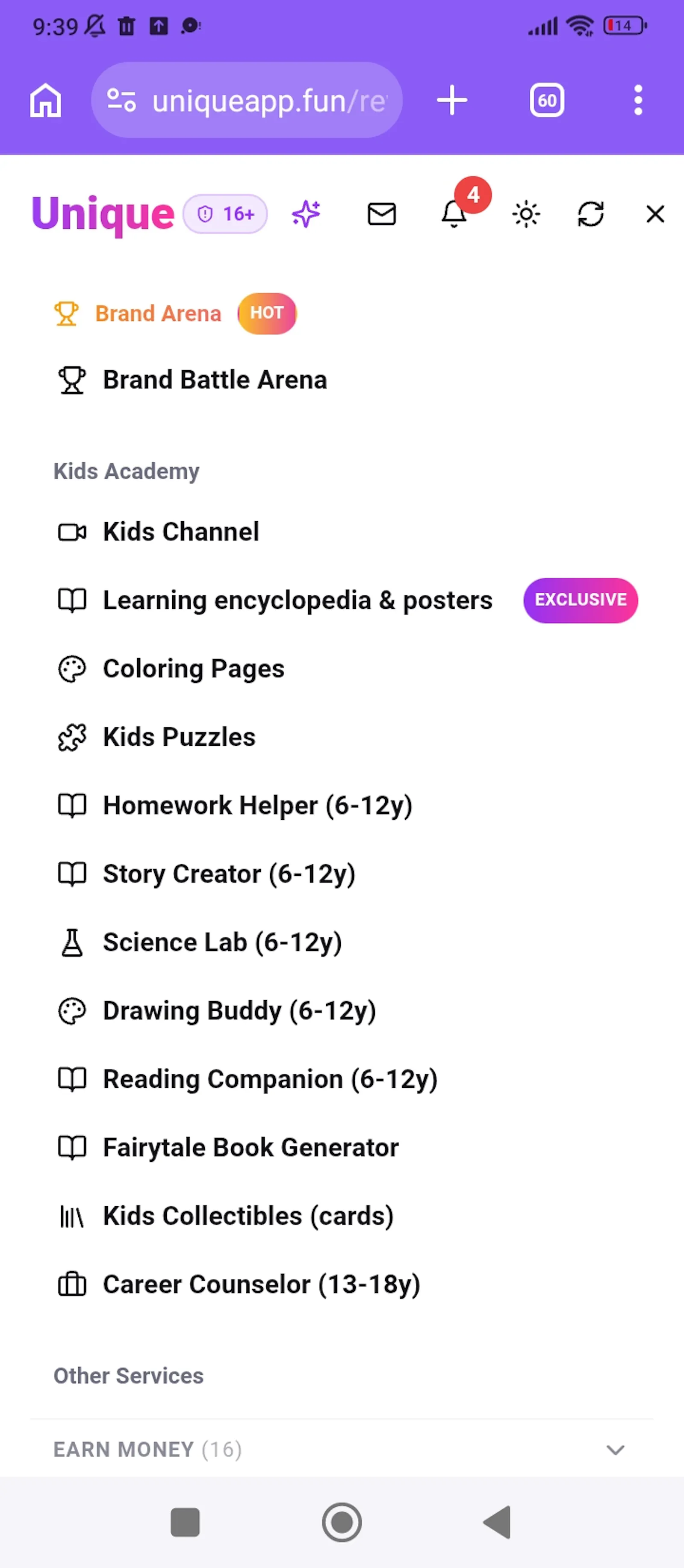684x1568 pixels.
Task: Click the 16+ age rating badge
Action: [x=226, y=214]
